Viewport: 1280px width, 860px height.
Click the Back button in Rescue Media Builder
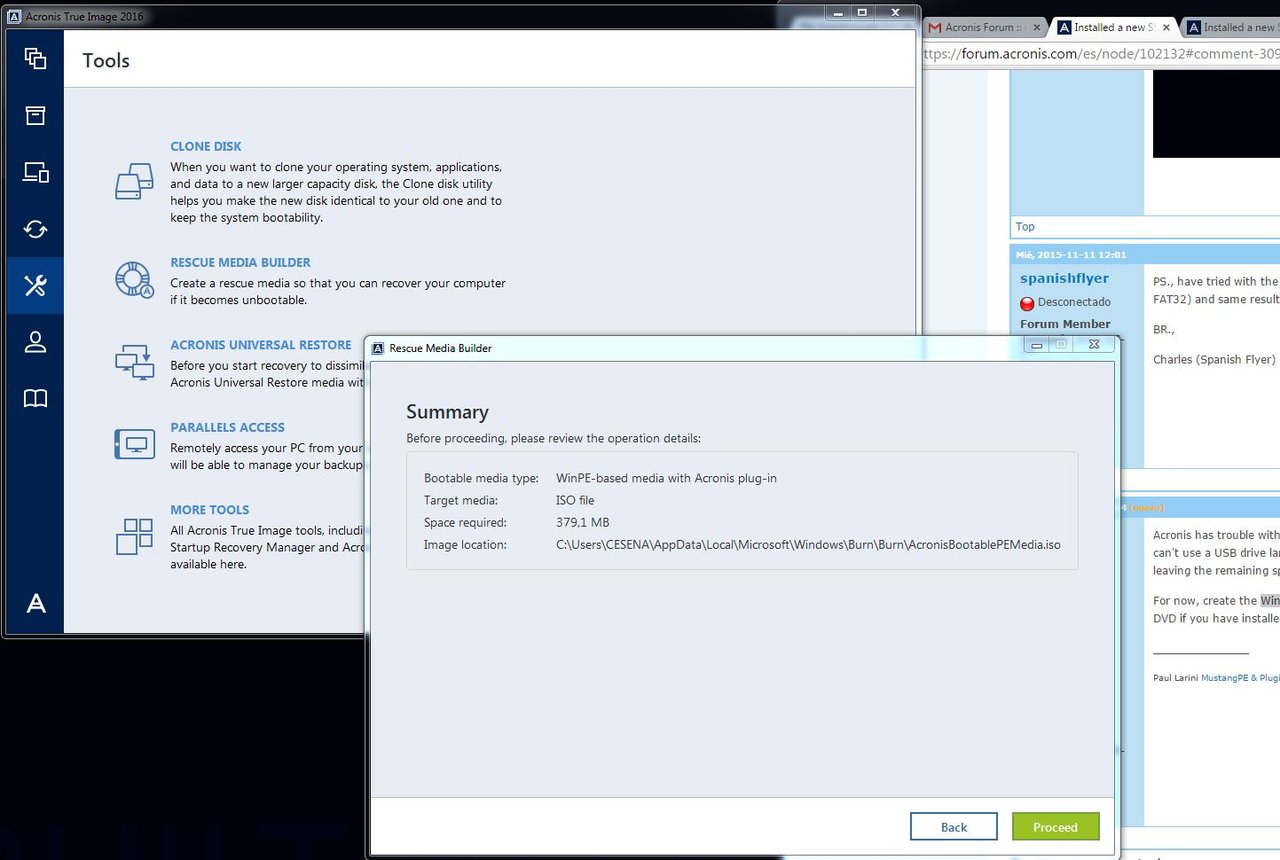(954, 826)
